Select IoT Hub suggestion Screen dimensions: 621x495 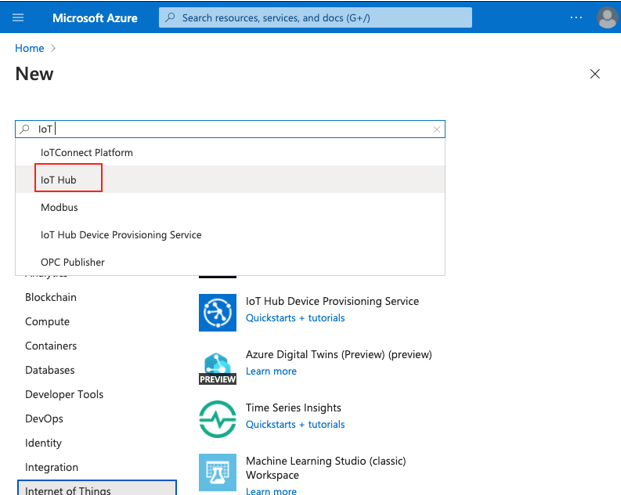pyautogui.click(x=230, y=180)
